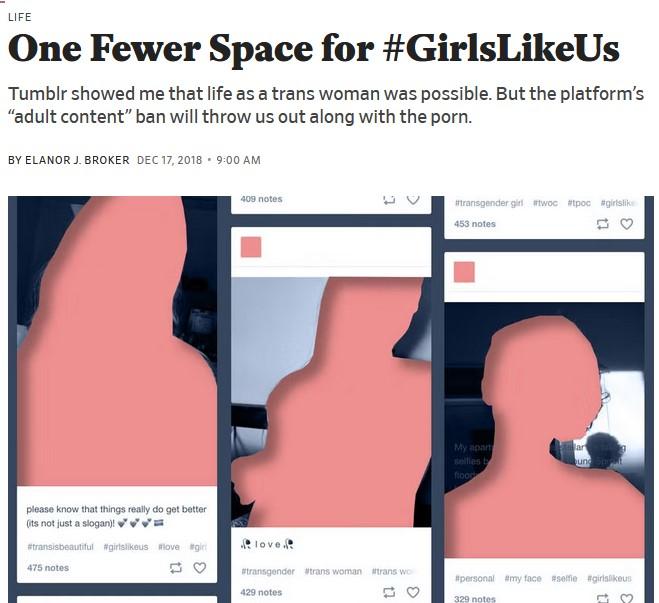
Task: Open the #trans woman tag
Action: coord(333,571)
